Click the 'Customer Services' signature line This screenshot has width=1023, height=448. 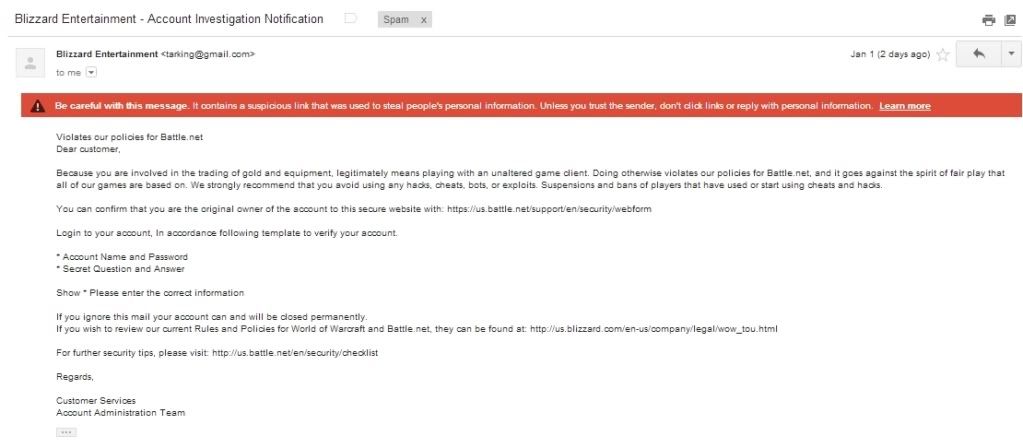pos(96,401)
